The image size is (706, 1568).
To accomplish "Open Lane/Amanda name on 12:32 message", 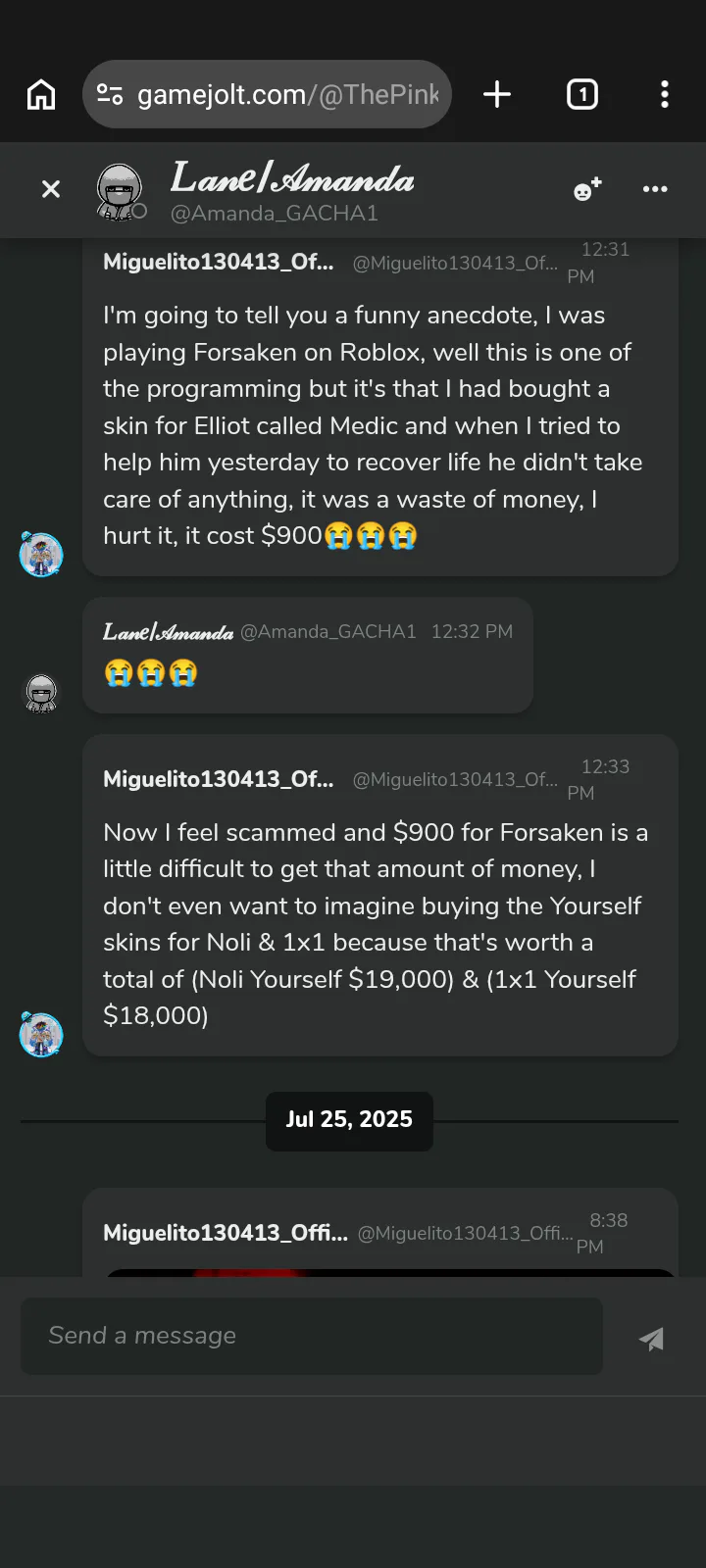I will coord(168,632).
